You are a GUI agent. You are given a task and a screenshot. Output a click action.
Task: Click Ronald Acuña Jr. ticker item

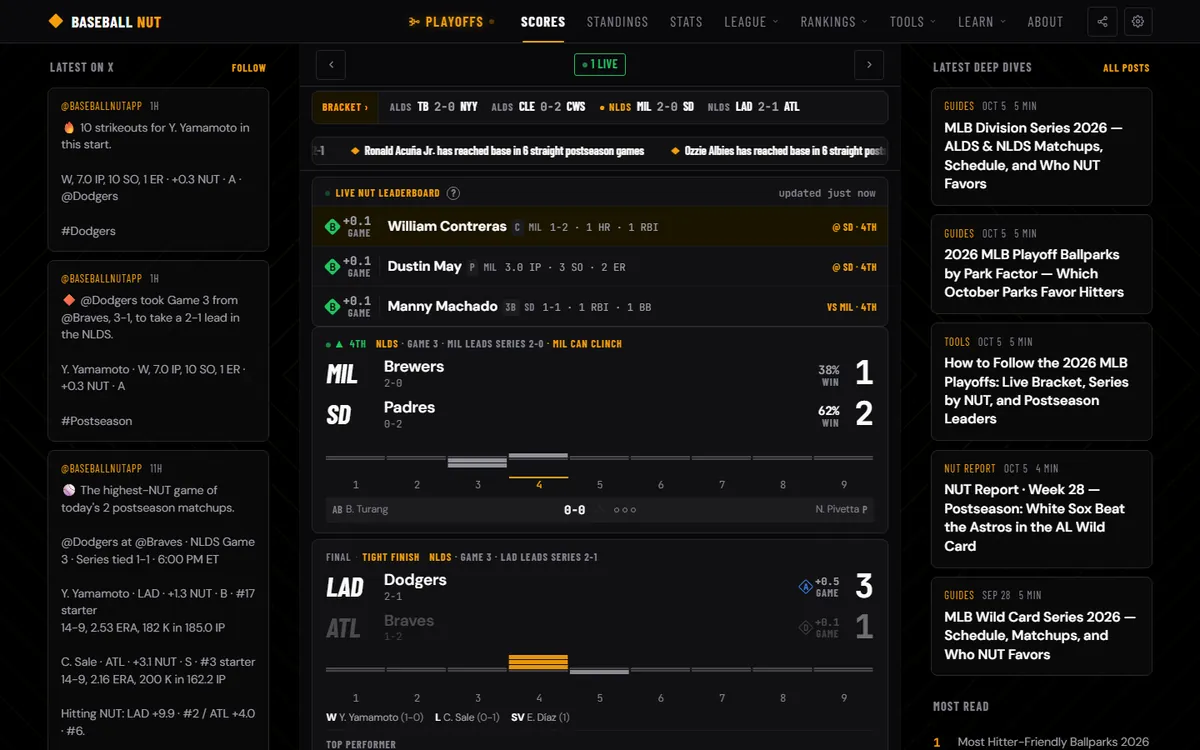tap(497, 151)
